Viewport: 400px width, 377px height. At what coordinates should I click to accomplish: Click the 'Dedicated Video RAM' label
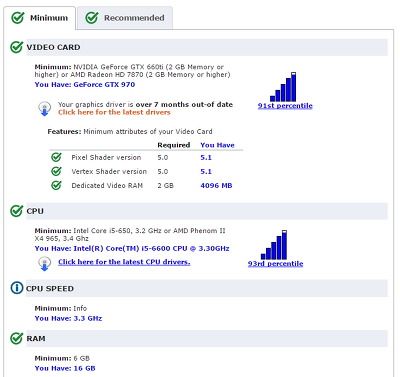[107, 186]
